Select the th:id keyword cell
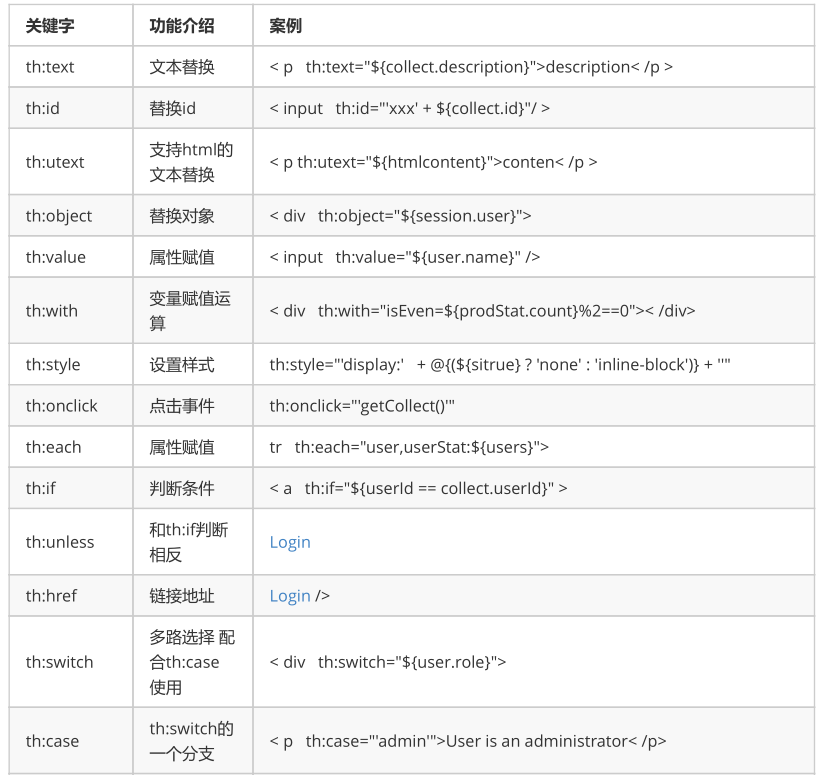The width and height of the screenshot is (824, 775). pyautogui.click(x=43, y=108)
